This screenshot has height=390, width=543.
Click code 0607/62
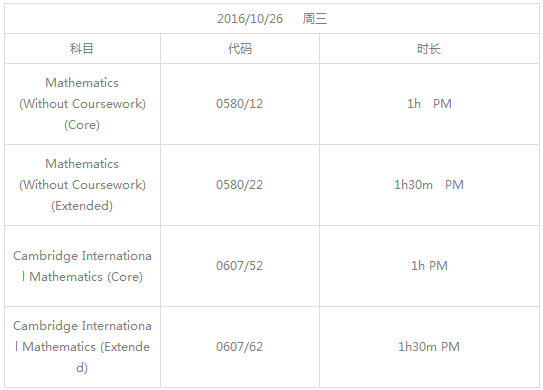coord(239,347)
